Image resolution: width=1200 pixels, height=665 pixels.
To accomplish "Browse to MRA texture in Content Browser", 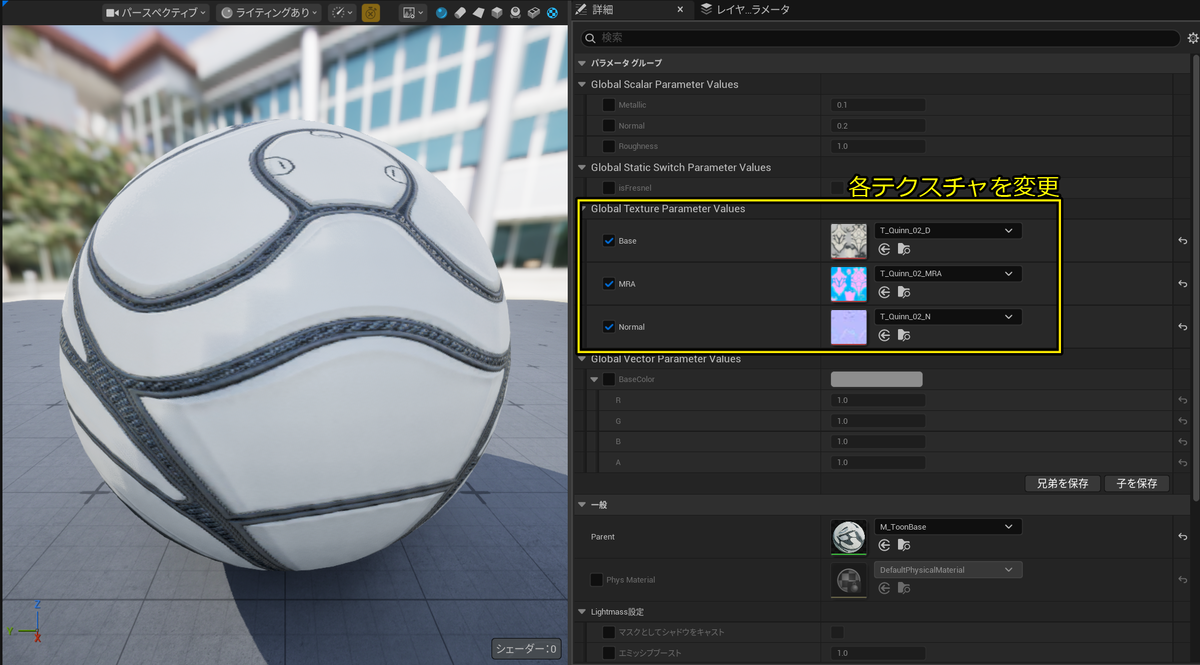I will [x=903, y=293].
